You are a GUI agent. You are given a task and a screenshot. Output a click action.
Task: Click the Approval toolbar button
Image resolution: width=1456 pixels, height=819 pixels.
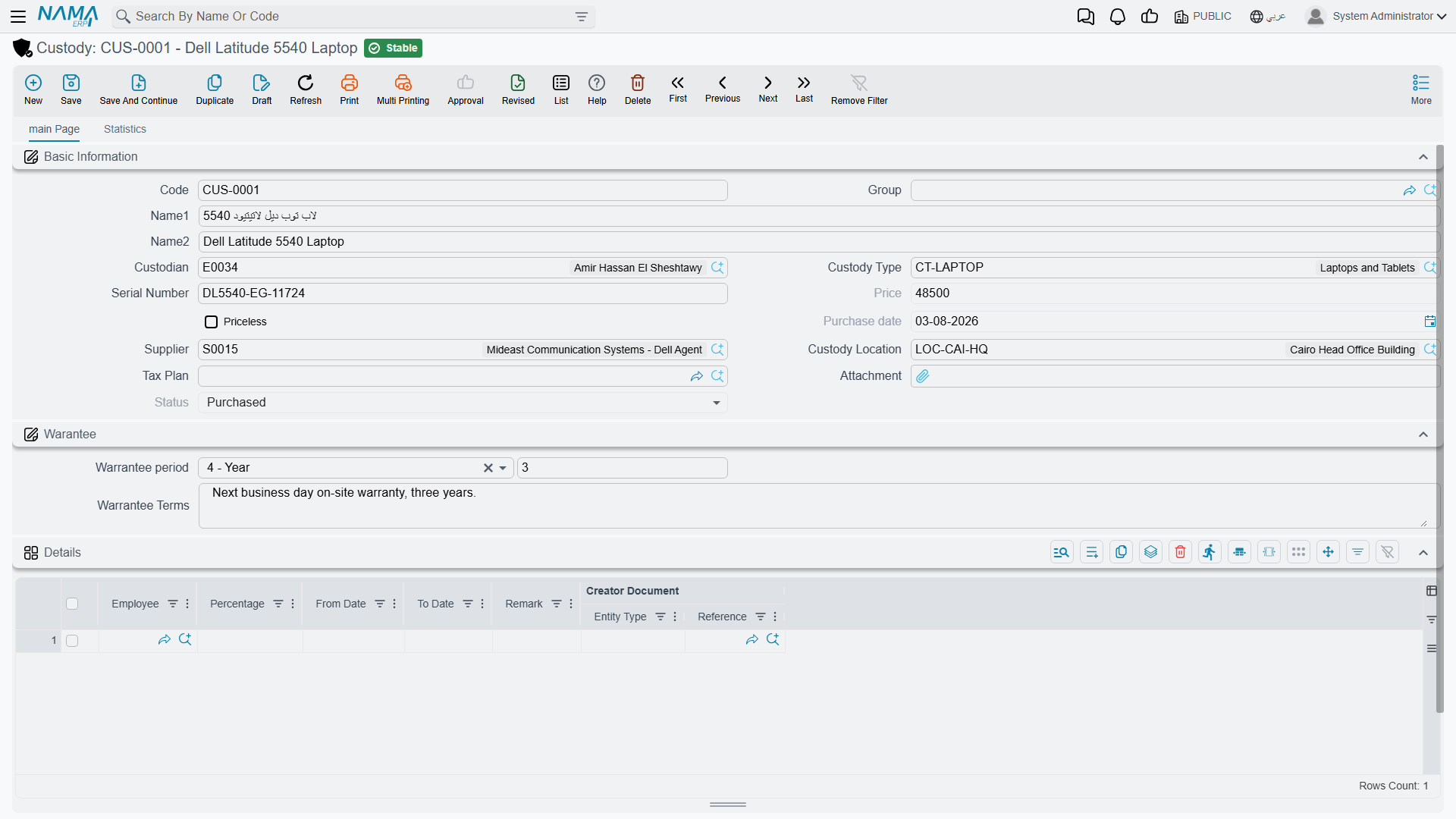pyautogui.click(x=466, y=89)
